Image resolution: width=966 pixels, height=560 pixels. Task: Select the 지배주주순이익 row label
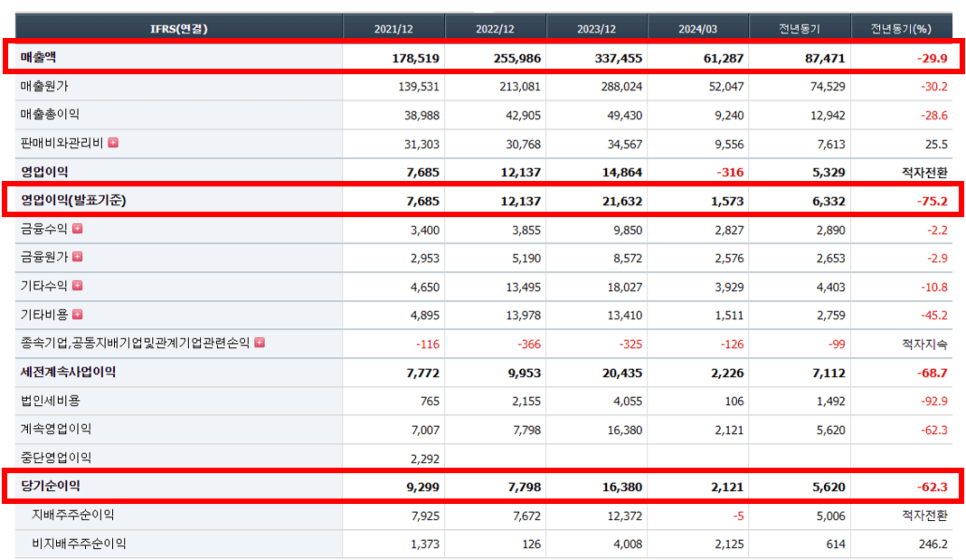73,515
